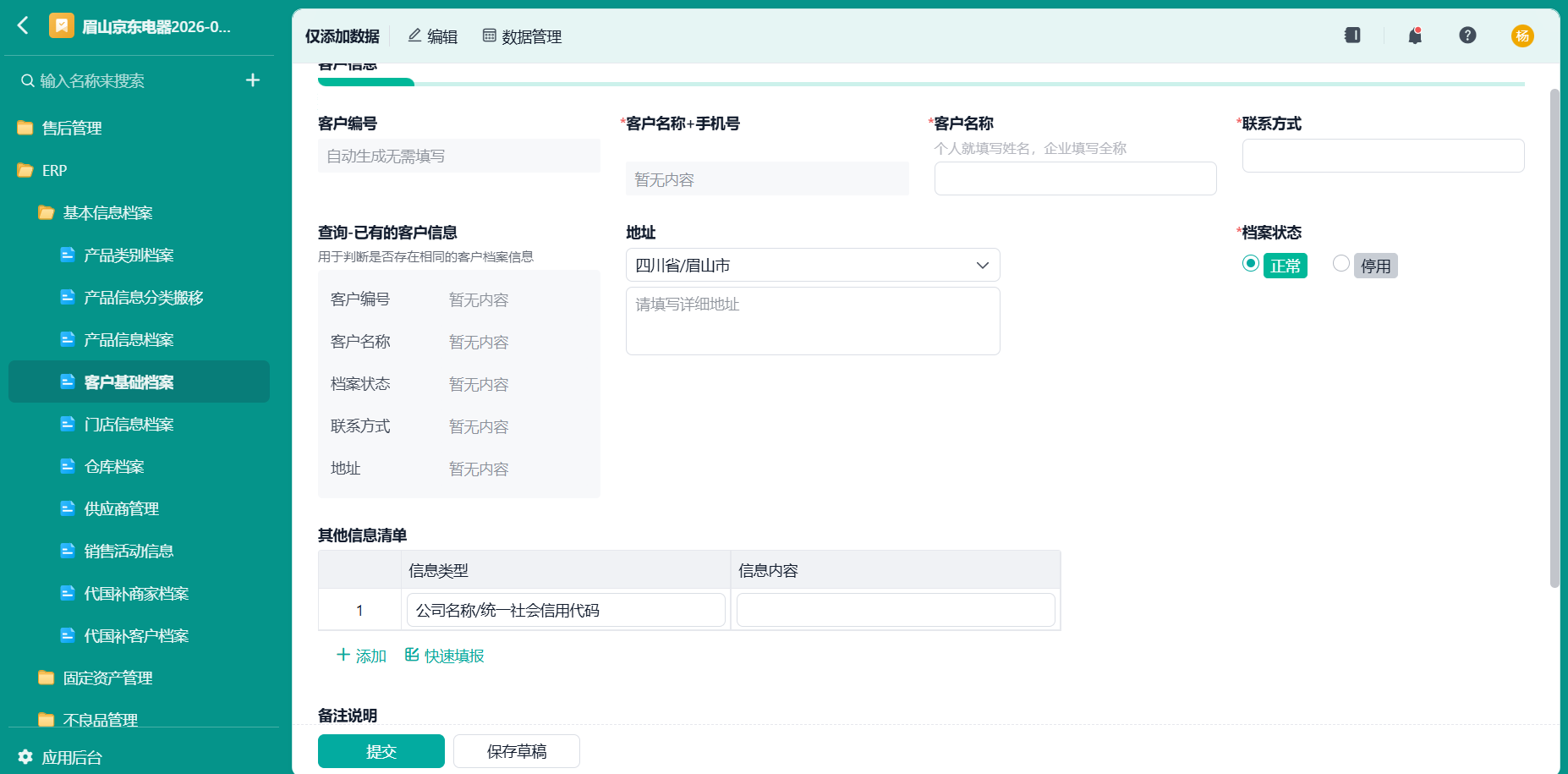The width and height of the screenshot is (1568, 774).
Task: Click the 仓库档案 form icon
Action: 68,466
